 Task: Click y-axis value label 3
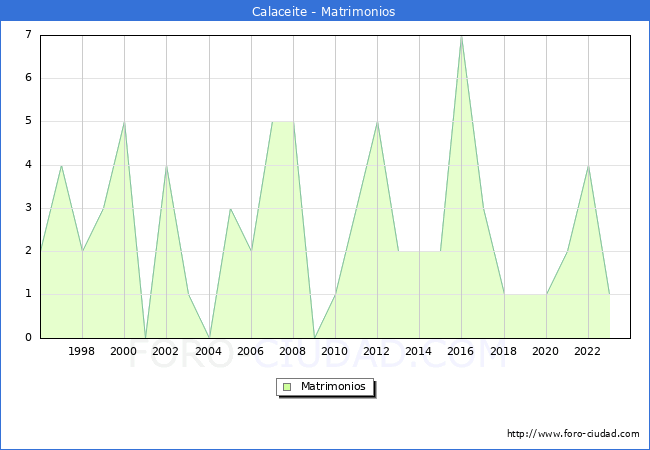click(28, 208)
